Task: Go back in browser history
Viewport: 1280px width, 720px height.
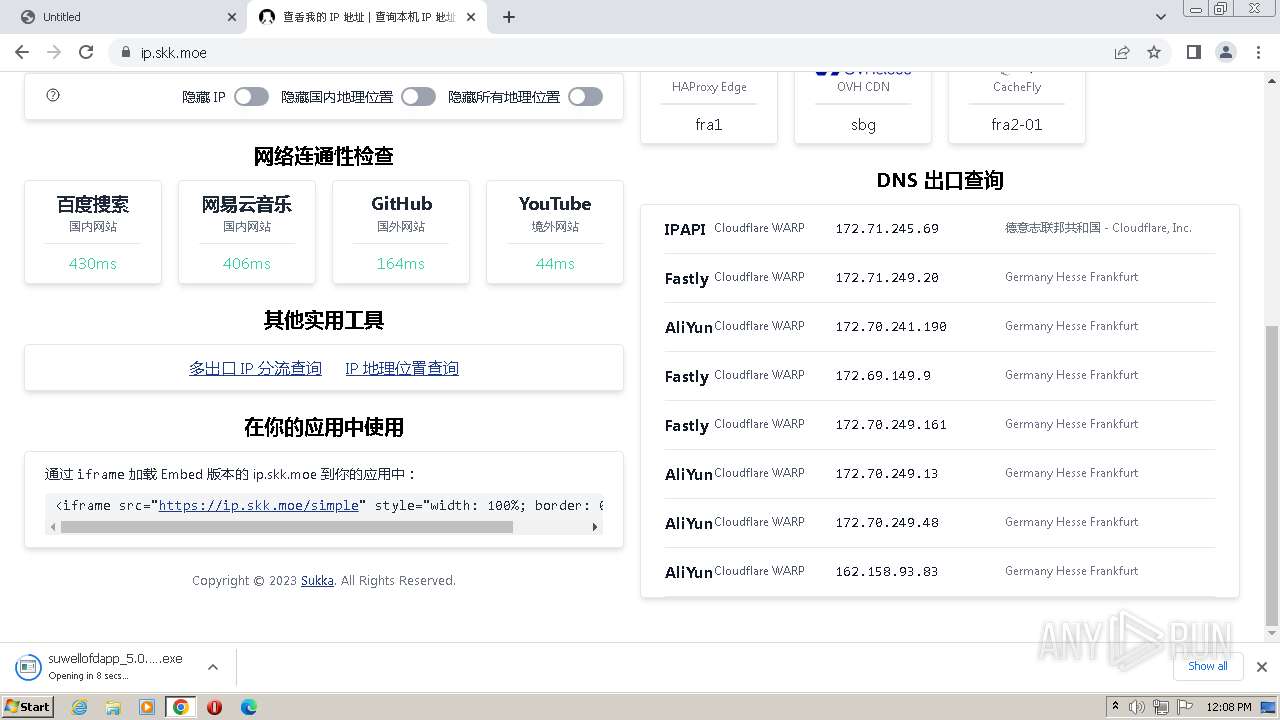Action: click(x=22, y=52)
